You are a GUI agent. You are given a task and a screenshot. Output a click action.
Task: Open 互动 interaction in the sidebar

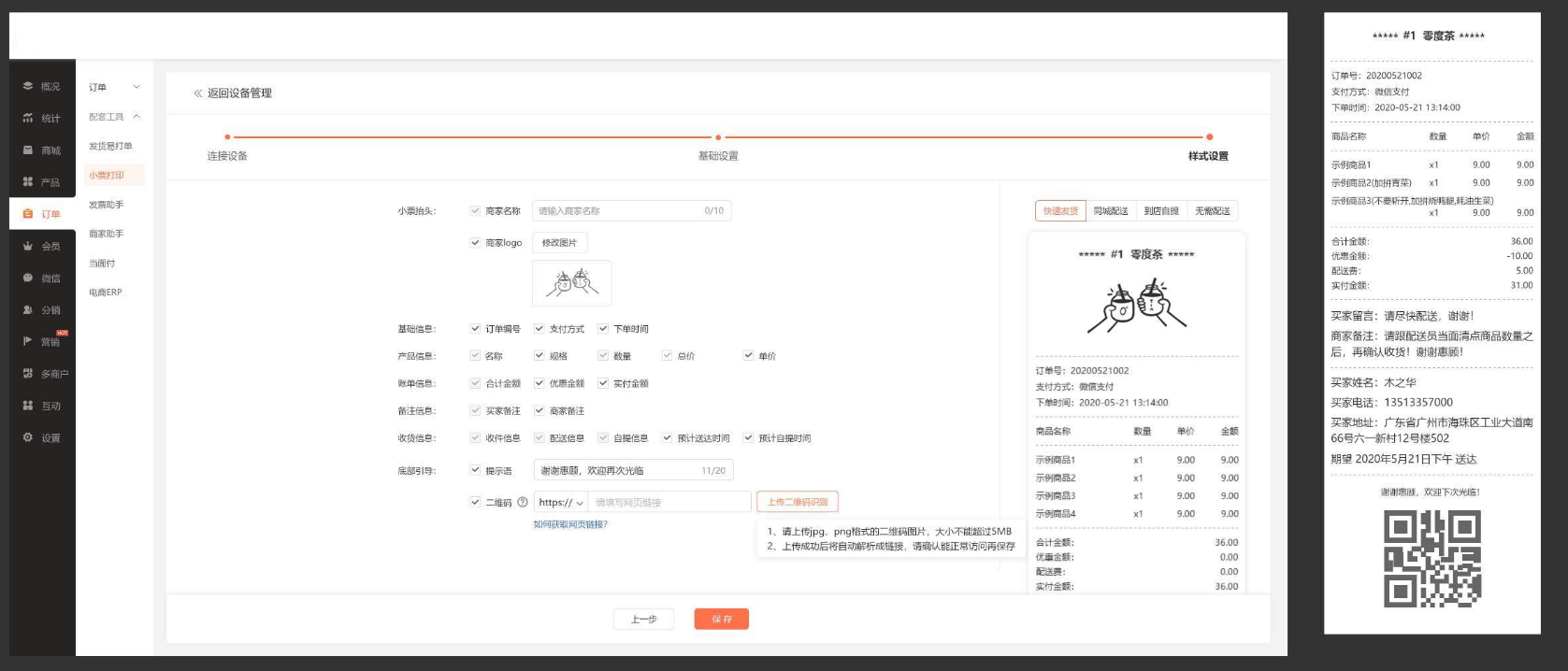pos(41,406)
